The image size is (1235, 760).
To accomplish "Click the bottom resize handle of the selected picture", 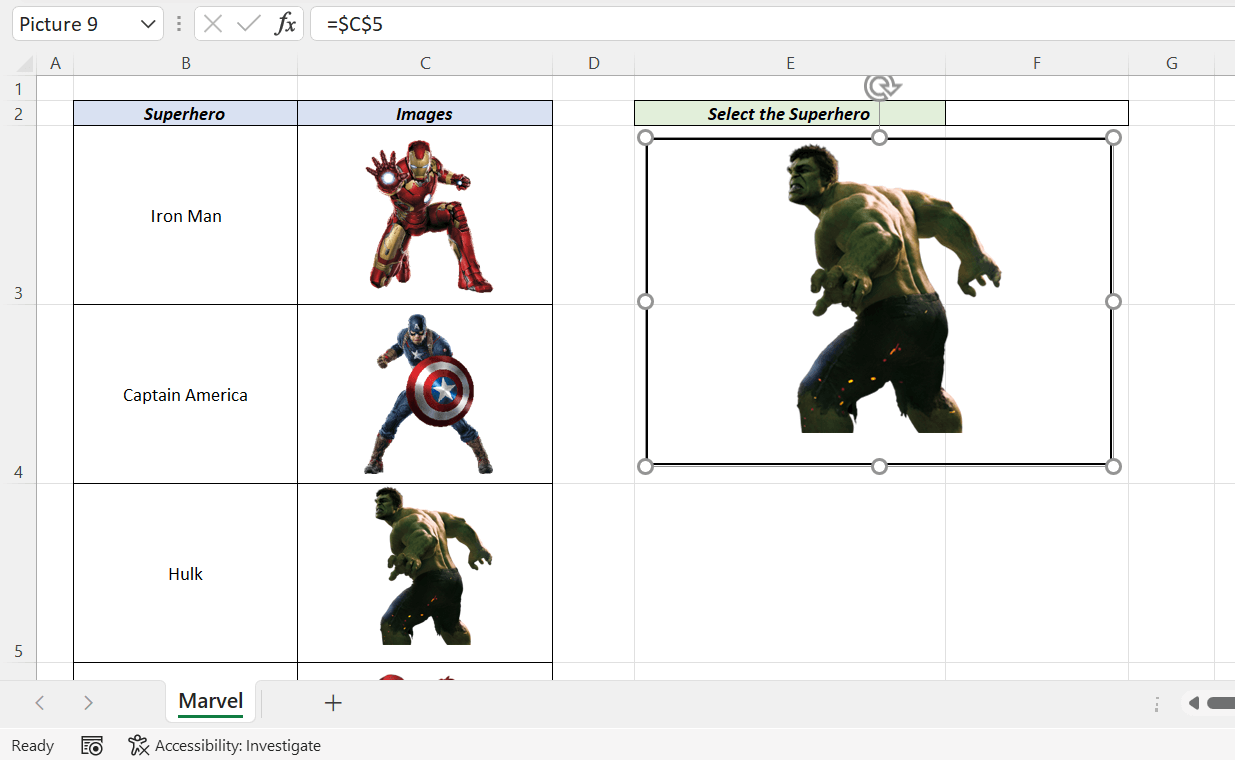I will (x=879, y=465).
